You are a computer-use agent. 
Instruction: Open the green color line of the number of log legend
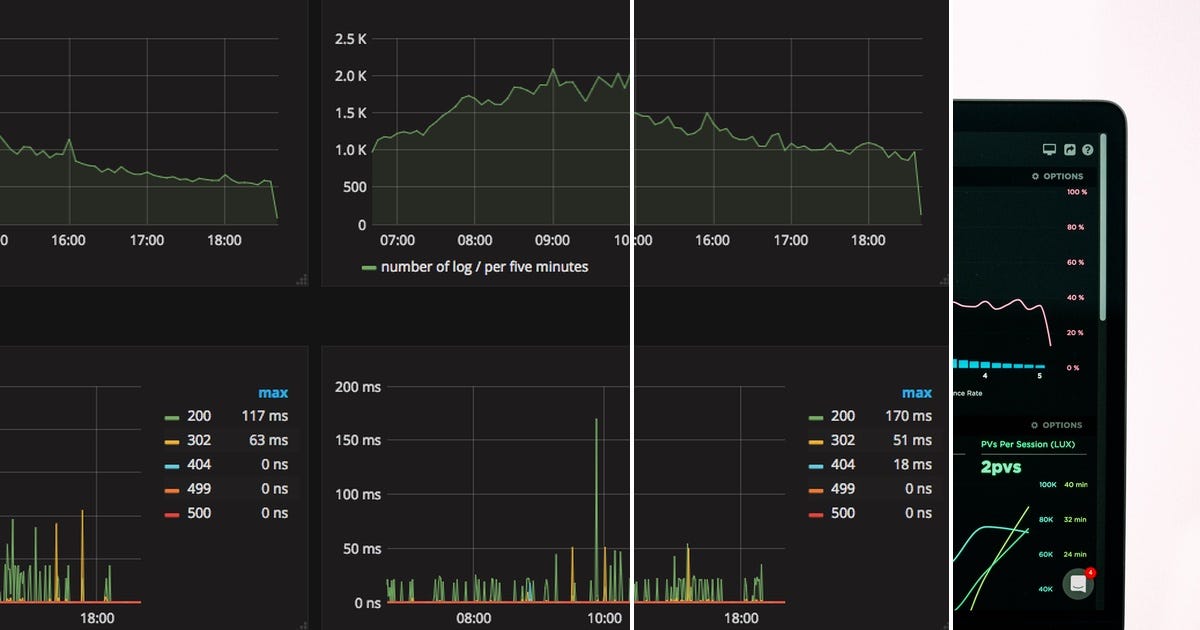[x=369, y=268]
